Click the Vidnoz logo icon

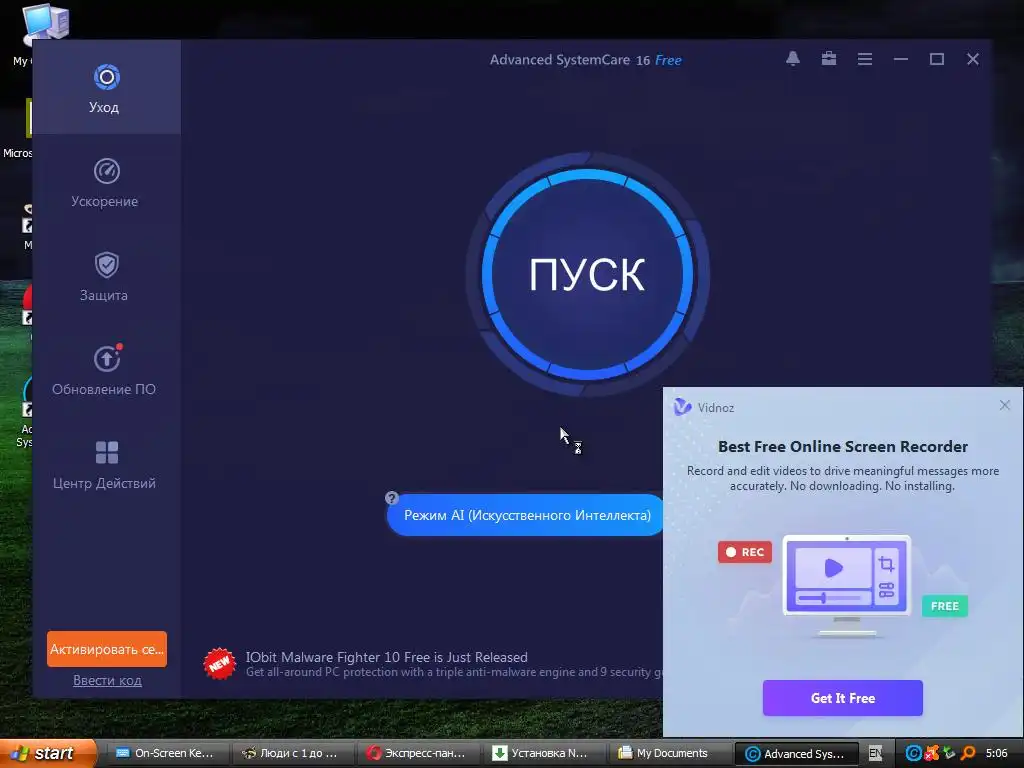pos(682,407)
